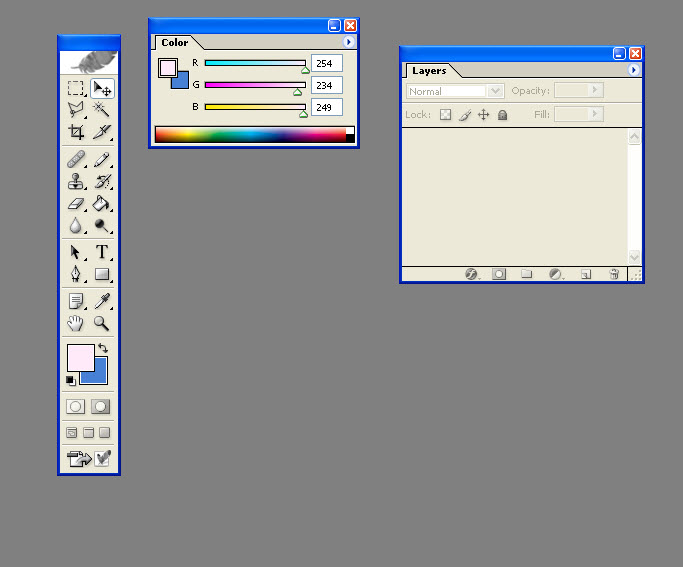
Task: Choose the Paint Bucket tool
Action: click(102, 204)
